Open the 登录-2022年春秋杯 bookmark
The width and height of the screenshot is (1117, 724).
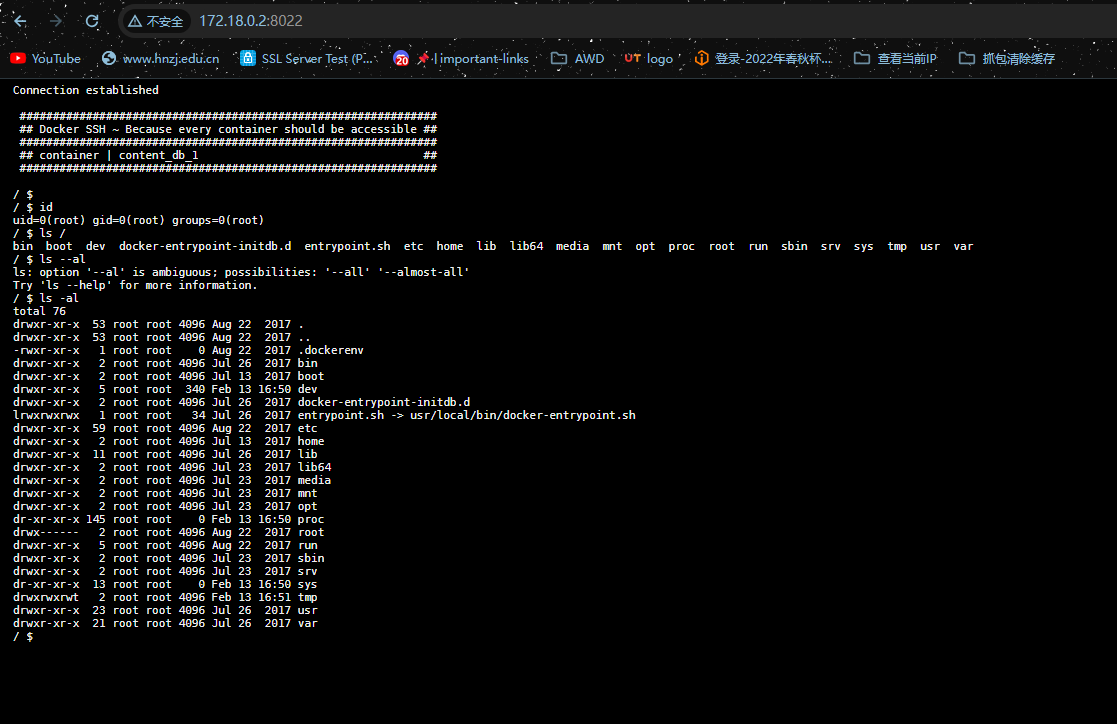(x=764, y=58)
